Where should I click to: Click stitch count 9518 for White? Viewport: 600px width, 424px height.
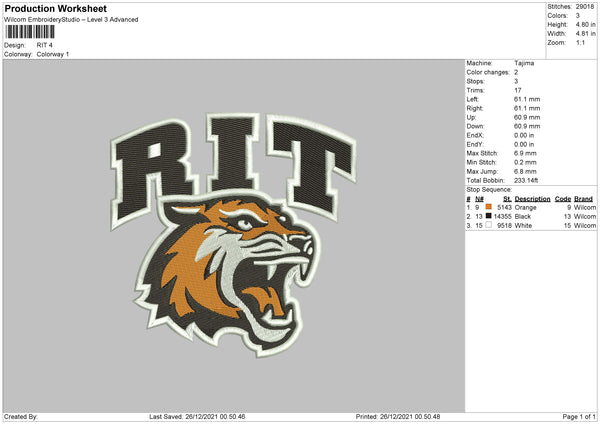pyautogui.click(x=504, y=226)
